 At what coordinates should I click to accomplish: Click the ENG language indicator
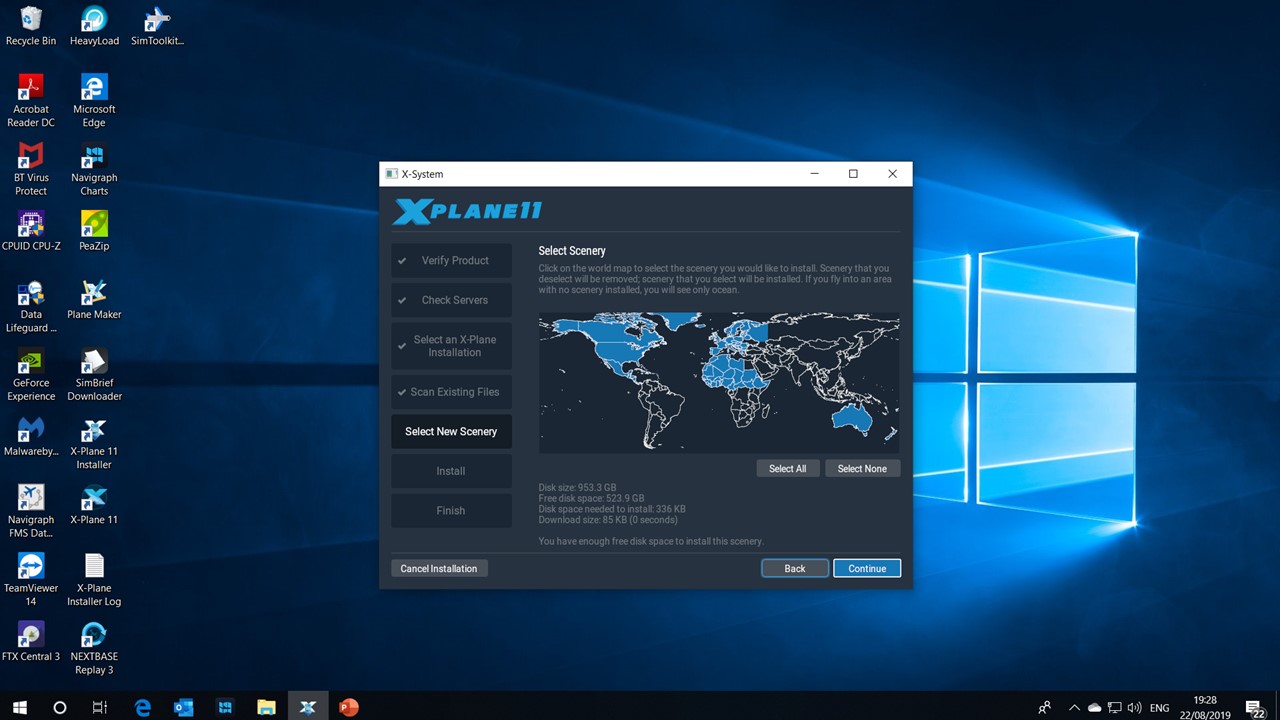[1159, 707]
